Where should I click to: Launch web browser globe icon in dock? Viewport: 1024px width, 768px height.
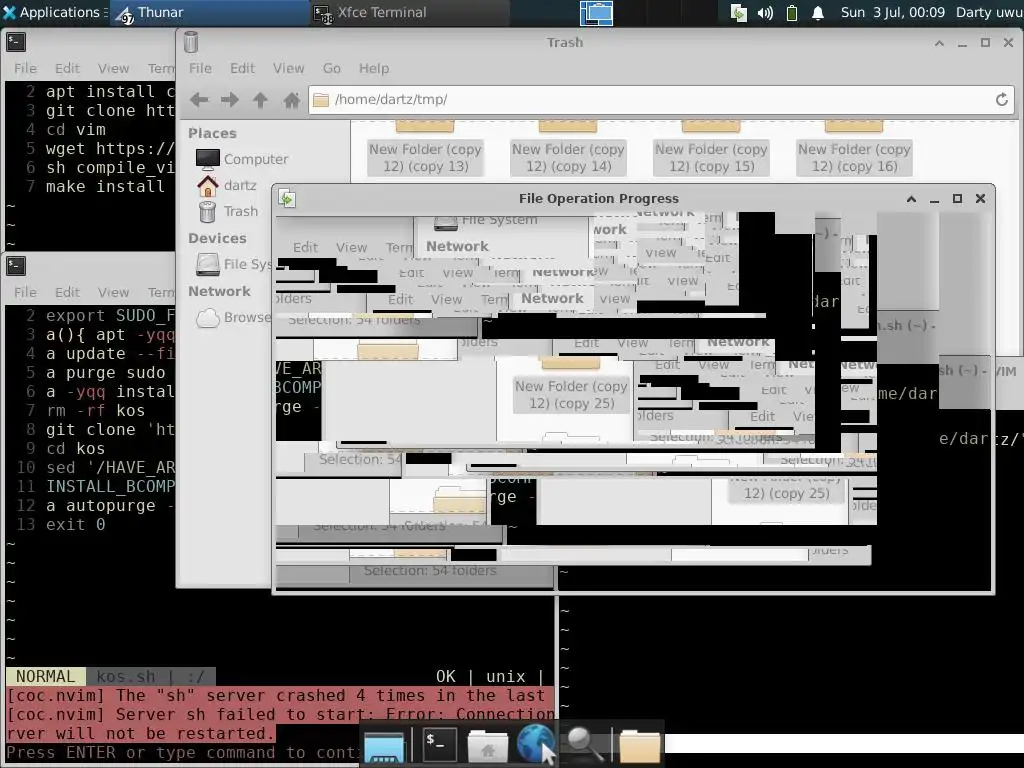click(534, 743)
